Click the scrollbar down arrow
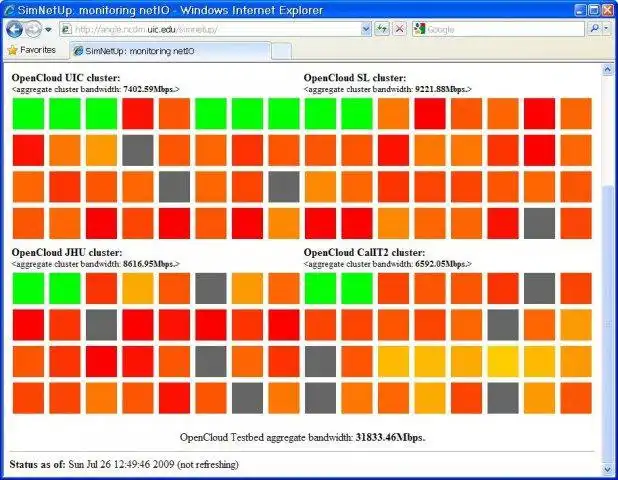Image resolution: width=618 pixels, height=480 pixels. coord(607,469)
